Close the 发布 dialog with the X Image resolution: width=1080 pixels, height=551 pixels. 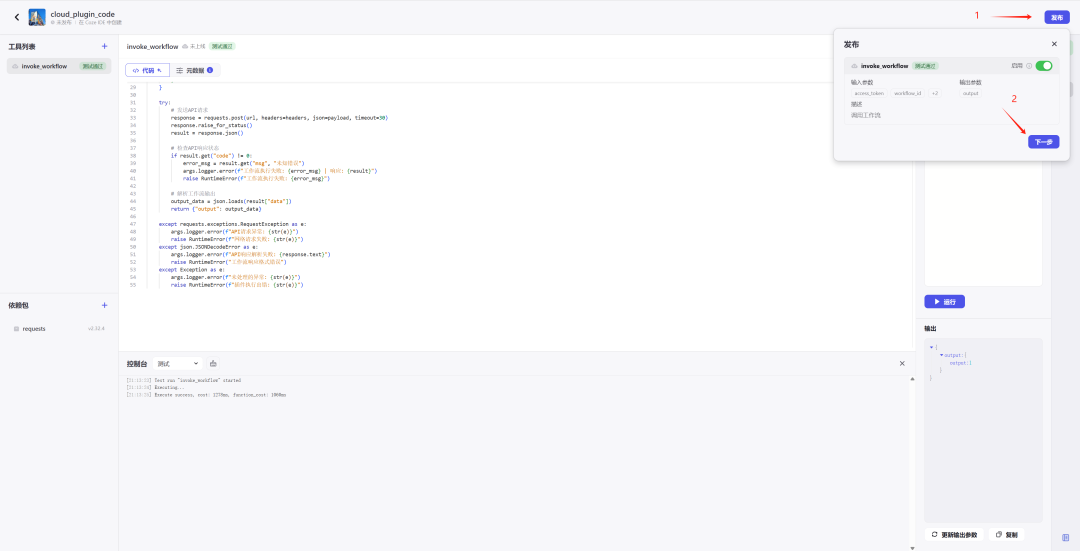point(1054,44)
